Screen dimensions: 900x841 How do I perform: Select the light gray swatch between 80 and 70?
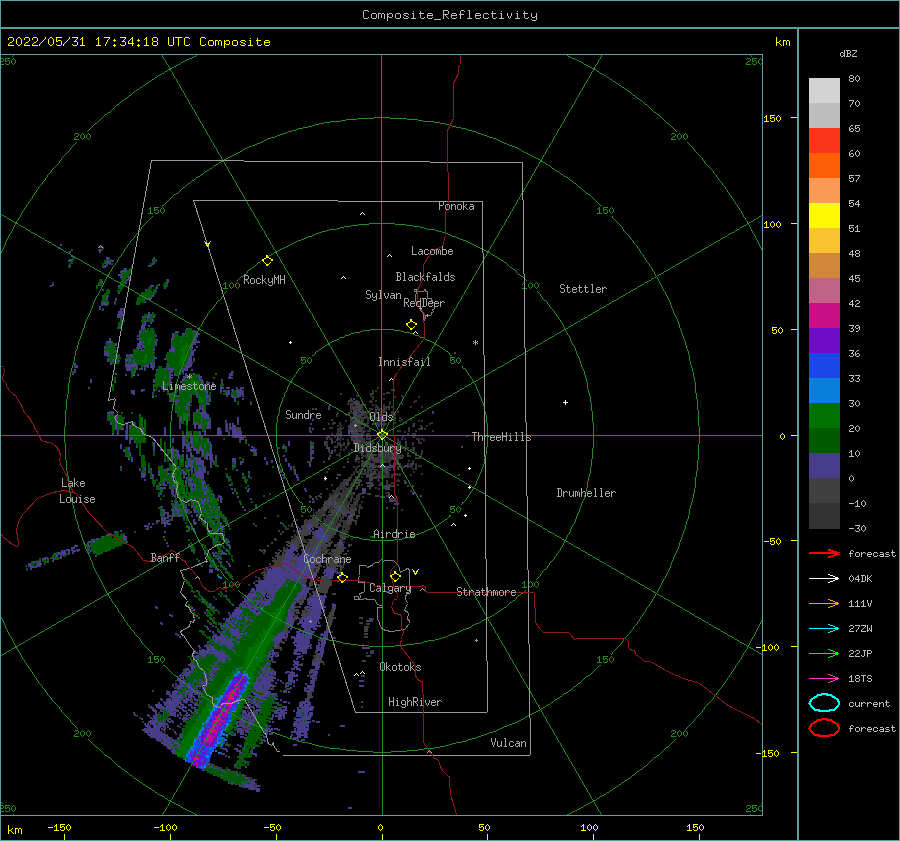pos(824,90)
